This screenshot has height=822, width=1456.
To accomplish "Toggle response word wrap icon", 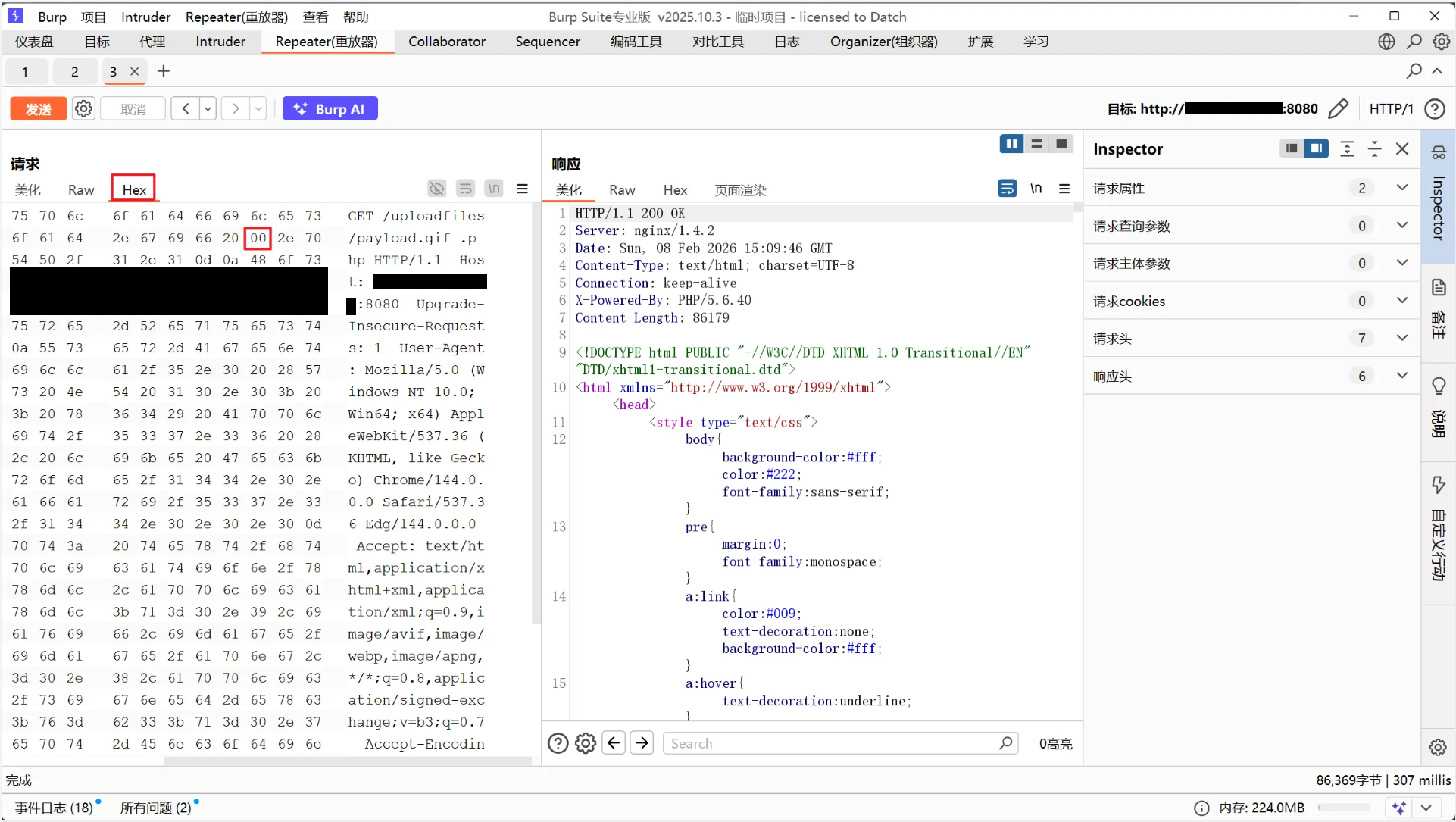I will (x=1007, y=189).
